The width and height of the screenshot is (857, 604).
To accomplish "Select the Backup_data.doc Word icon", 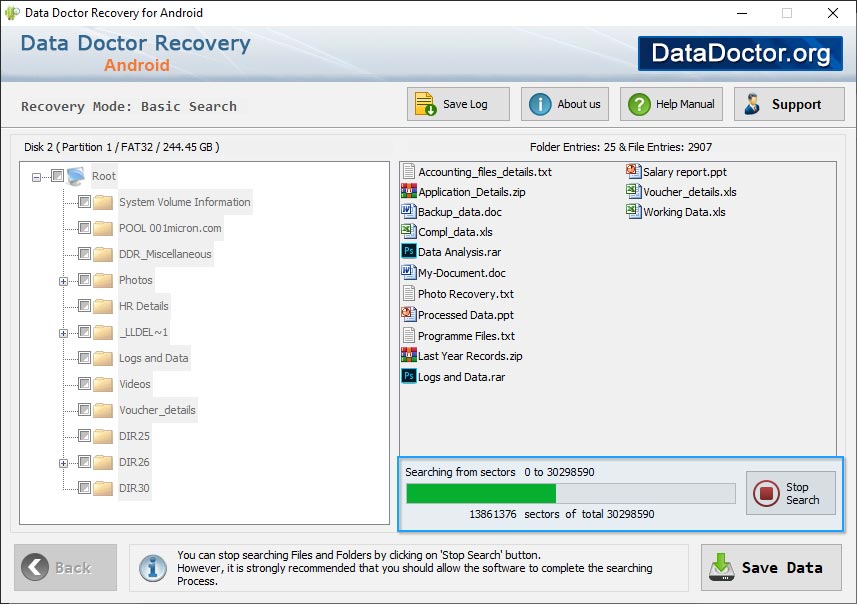I will coord(409,211).
